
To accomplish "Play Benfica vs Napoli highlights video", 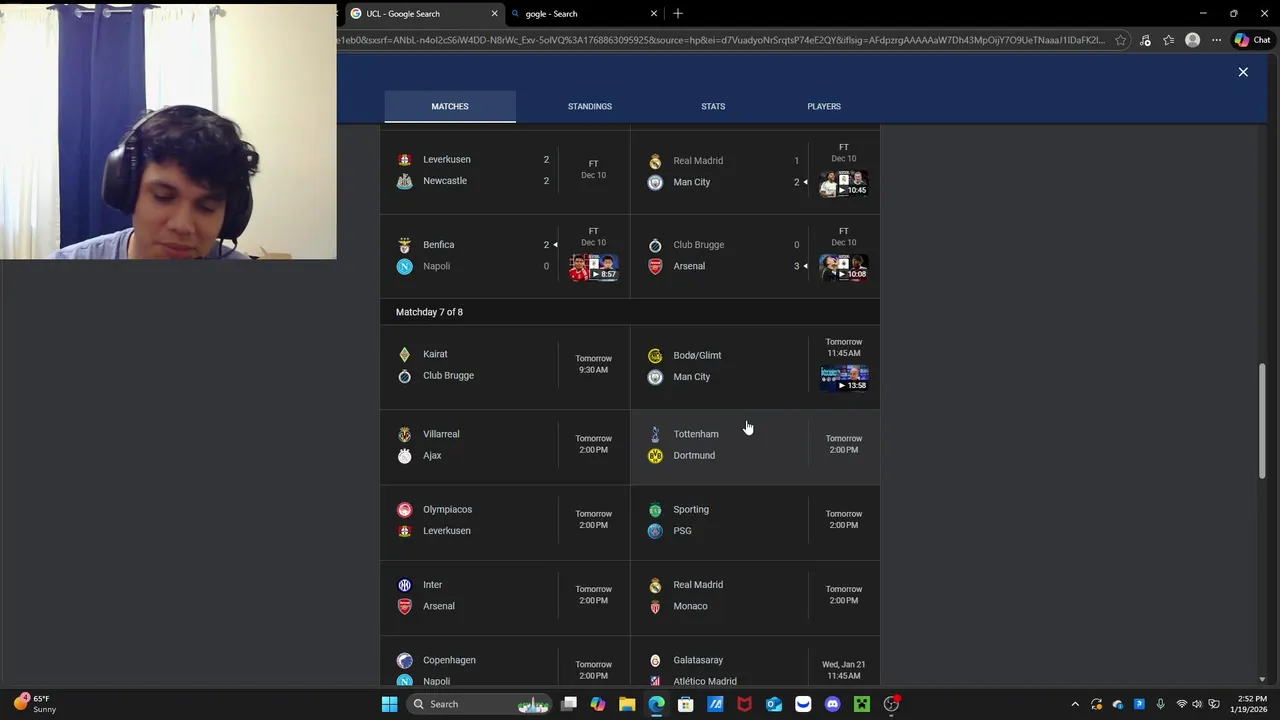I will (593, 268).
